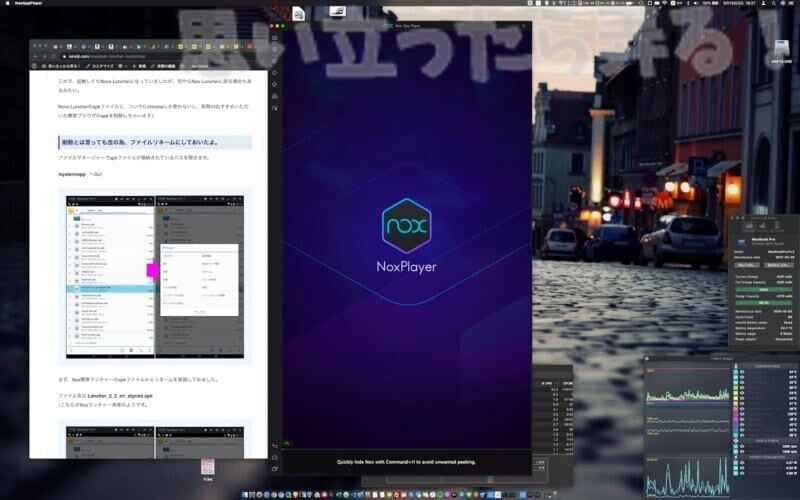Open the Apple menu
This screenshot has height=500, width=800.
(x=7, y=3)
